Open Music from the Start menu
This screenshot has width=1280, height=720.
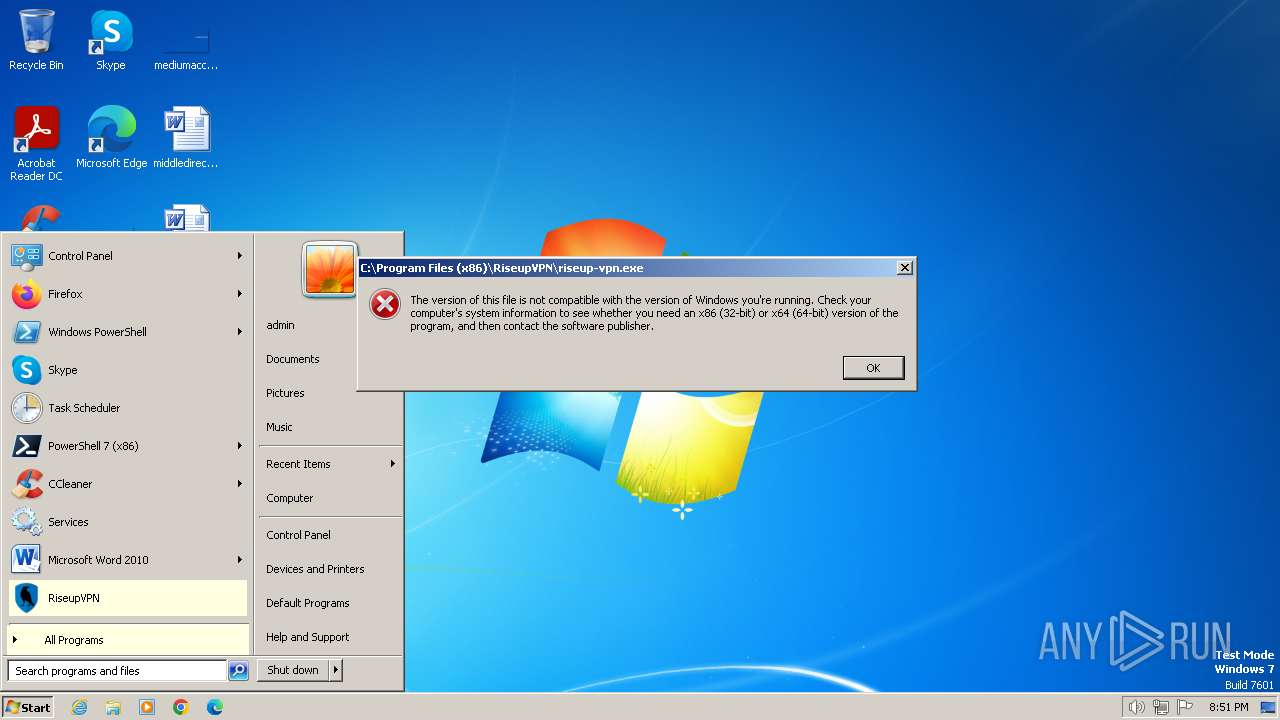click(x=279, y=427)
